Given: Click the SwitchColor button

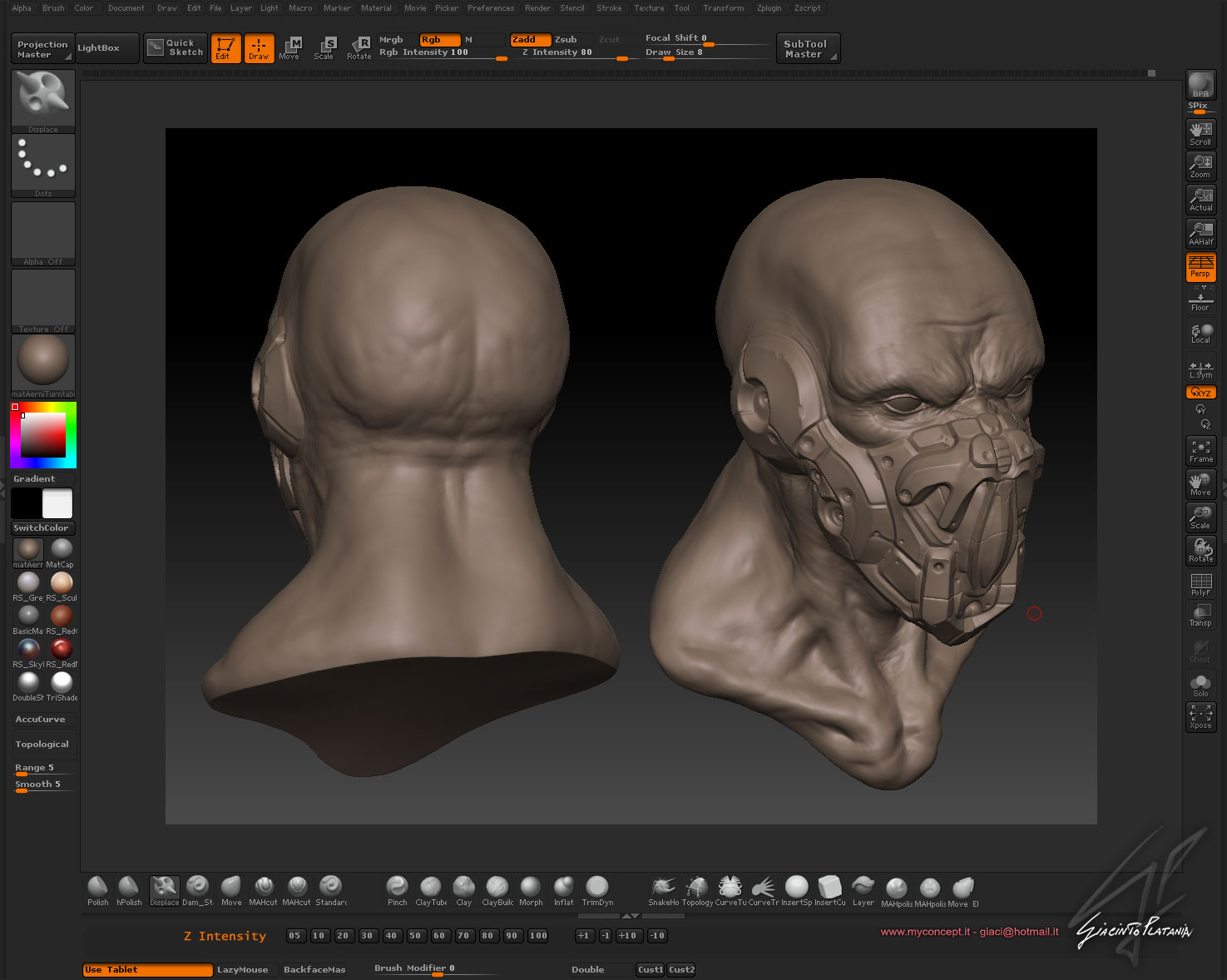Looking at the screenshot, I should (43, 528).
